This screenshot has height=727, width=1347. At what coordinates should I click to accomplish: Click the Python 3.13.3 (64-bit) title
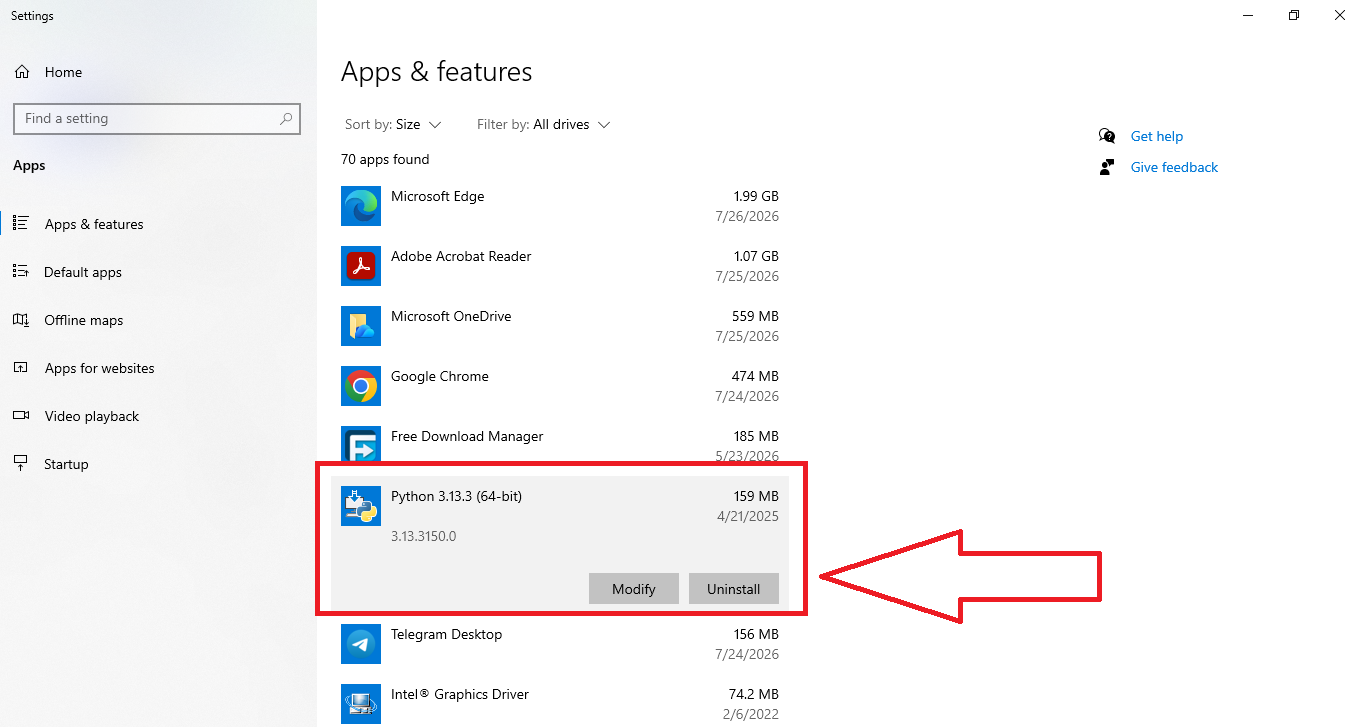456,496
